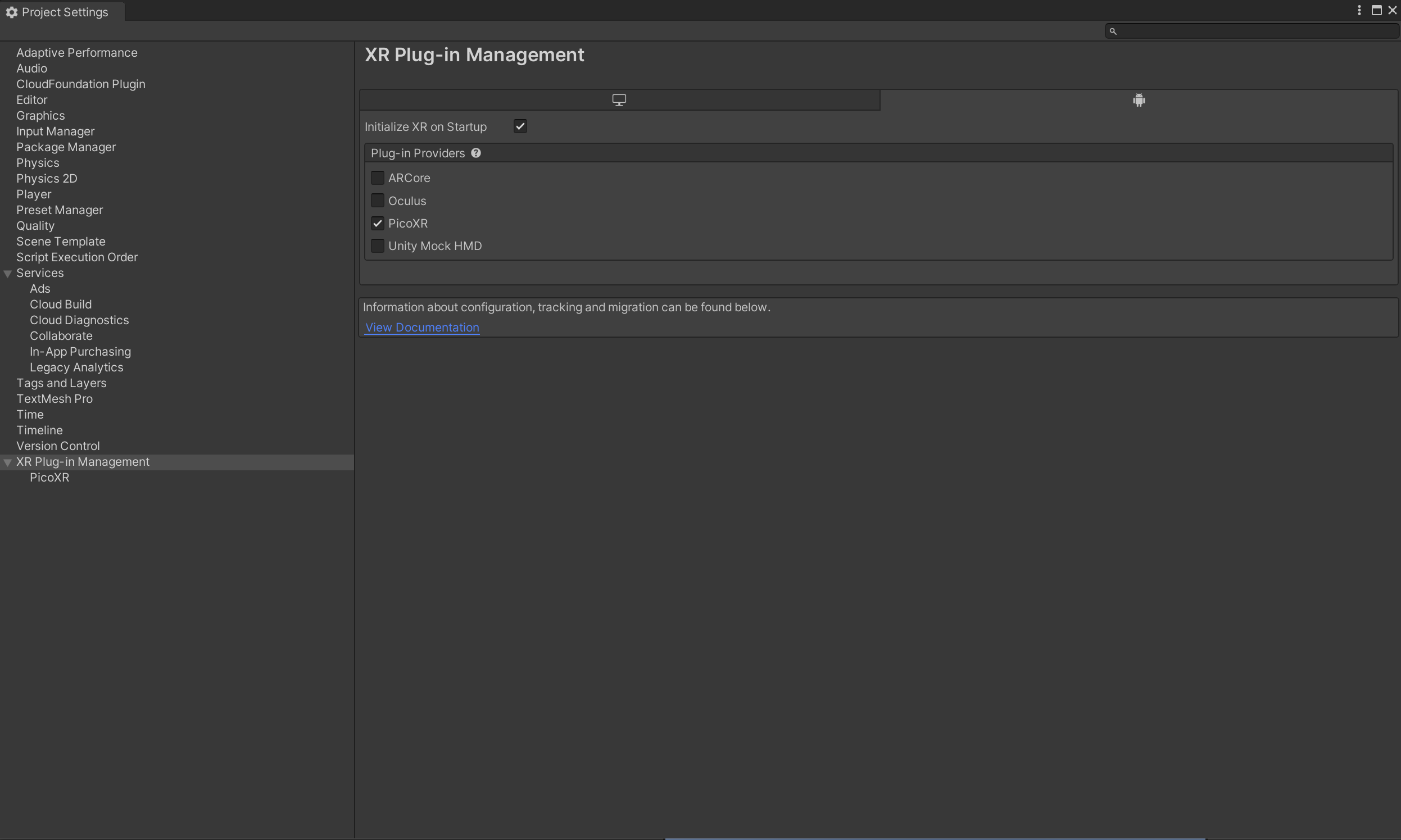This screenshot has height=840, width=1401.
Task: Switch to the desktop platform tab
Action: click(619, 100)
